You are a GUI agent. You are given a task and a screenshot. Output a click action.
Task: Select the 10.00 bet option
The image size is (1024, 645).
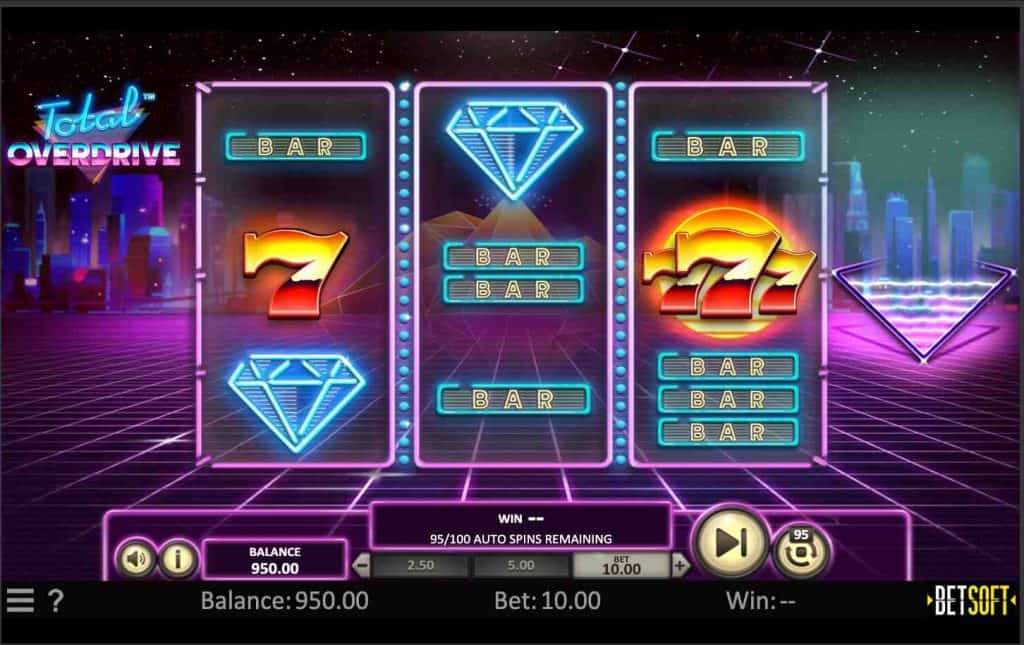point(621,565)
